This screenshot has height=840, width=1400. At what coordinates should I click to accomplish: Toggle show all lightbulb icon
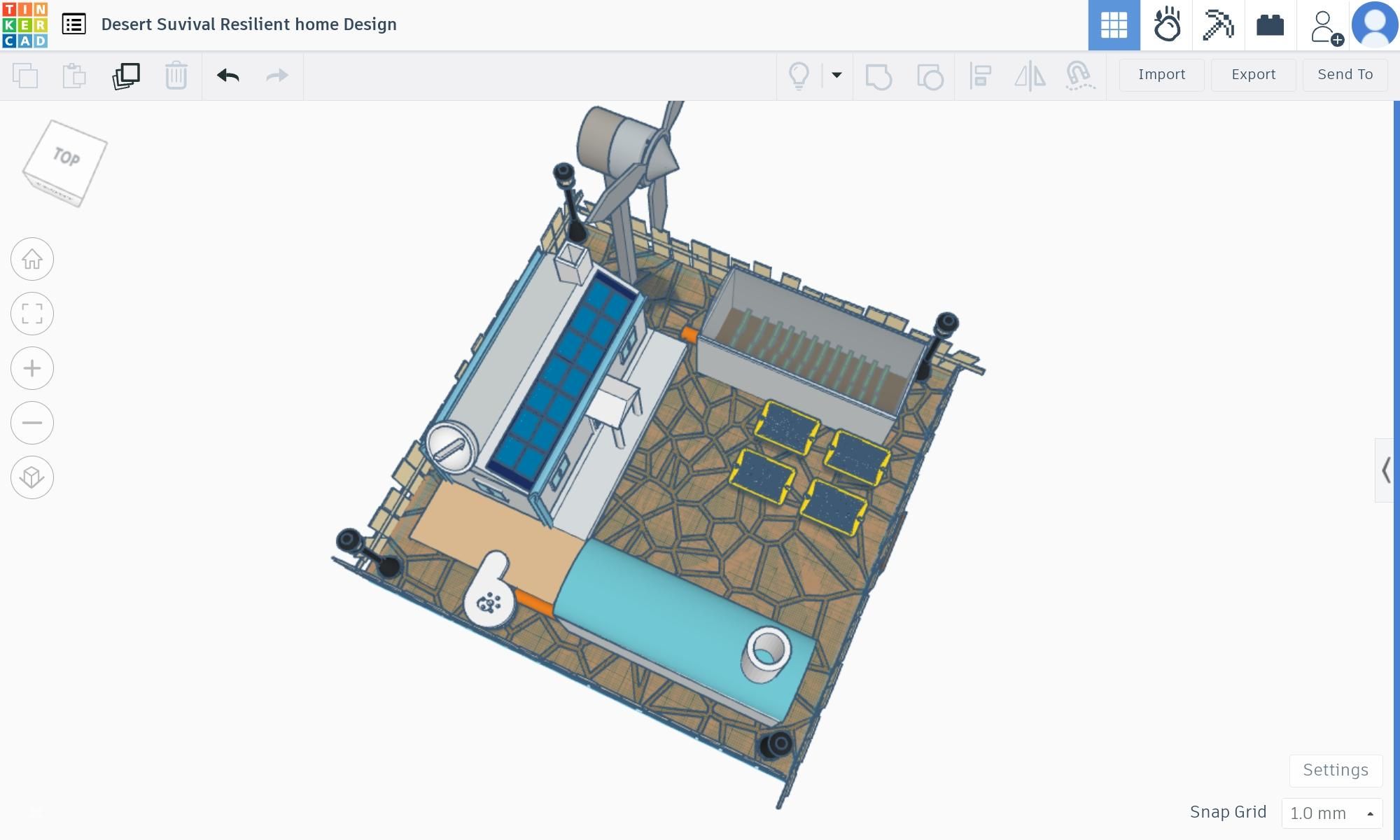point(799,75)
